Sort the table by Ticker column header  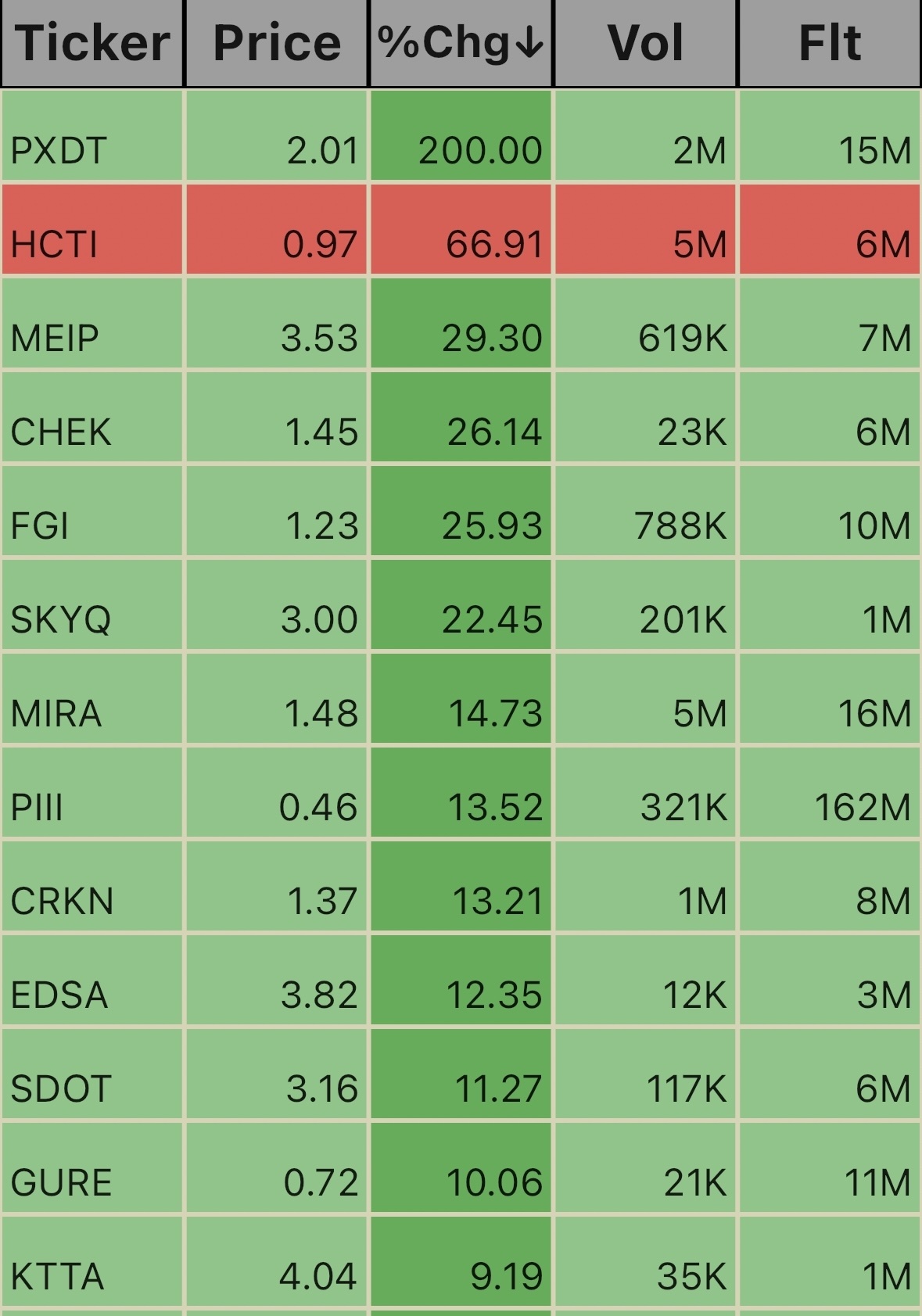(x=92, y=43)
